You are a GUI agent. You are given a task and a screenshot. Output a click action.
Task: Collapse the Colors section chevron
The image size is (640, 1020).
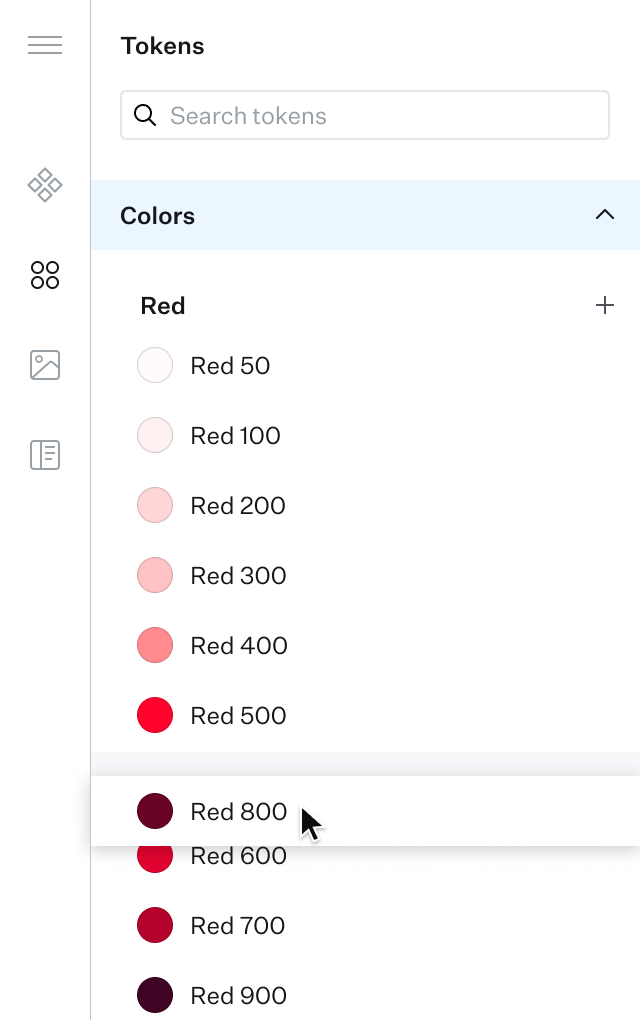(x=604, y=215)
